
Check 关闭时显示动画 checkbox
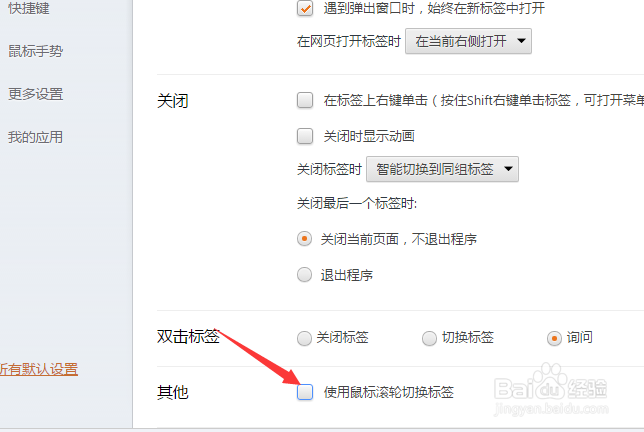[x=305, y=136]
